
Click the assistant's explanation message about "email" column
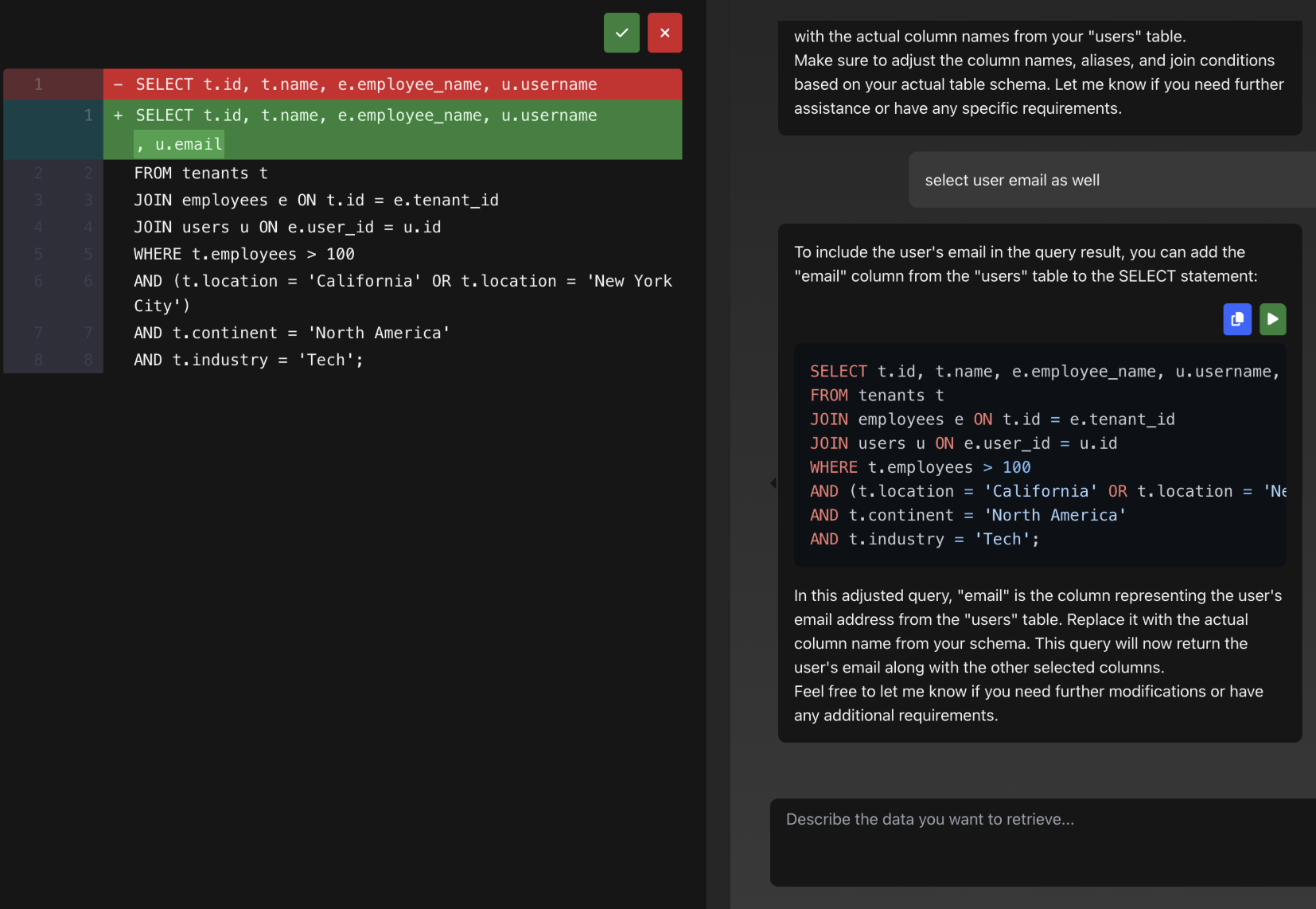pos(1034,655)
